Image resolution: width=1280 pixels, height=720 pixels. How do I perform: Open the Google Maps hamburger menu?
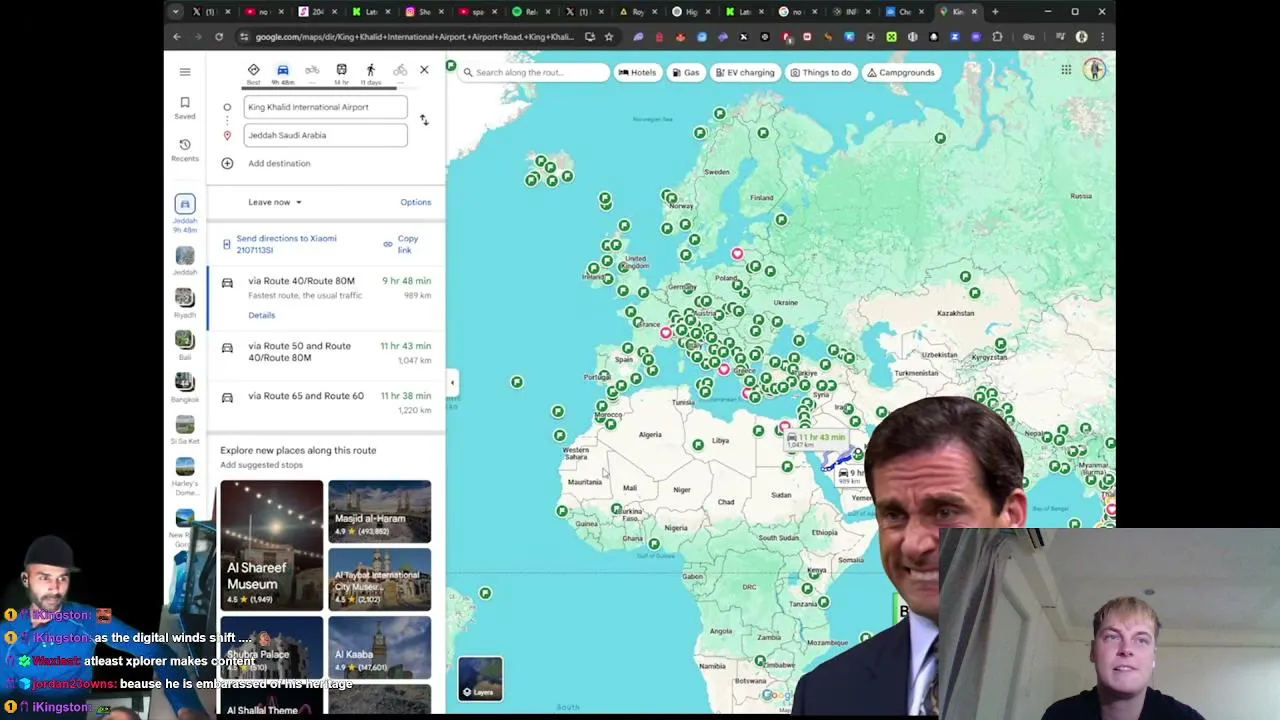click(185, 72)
